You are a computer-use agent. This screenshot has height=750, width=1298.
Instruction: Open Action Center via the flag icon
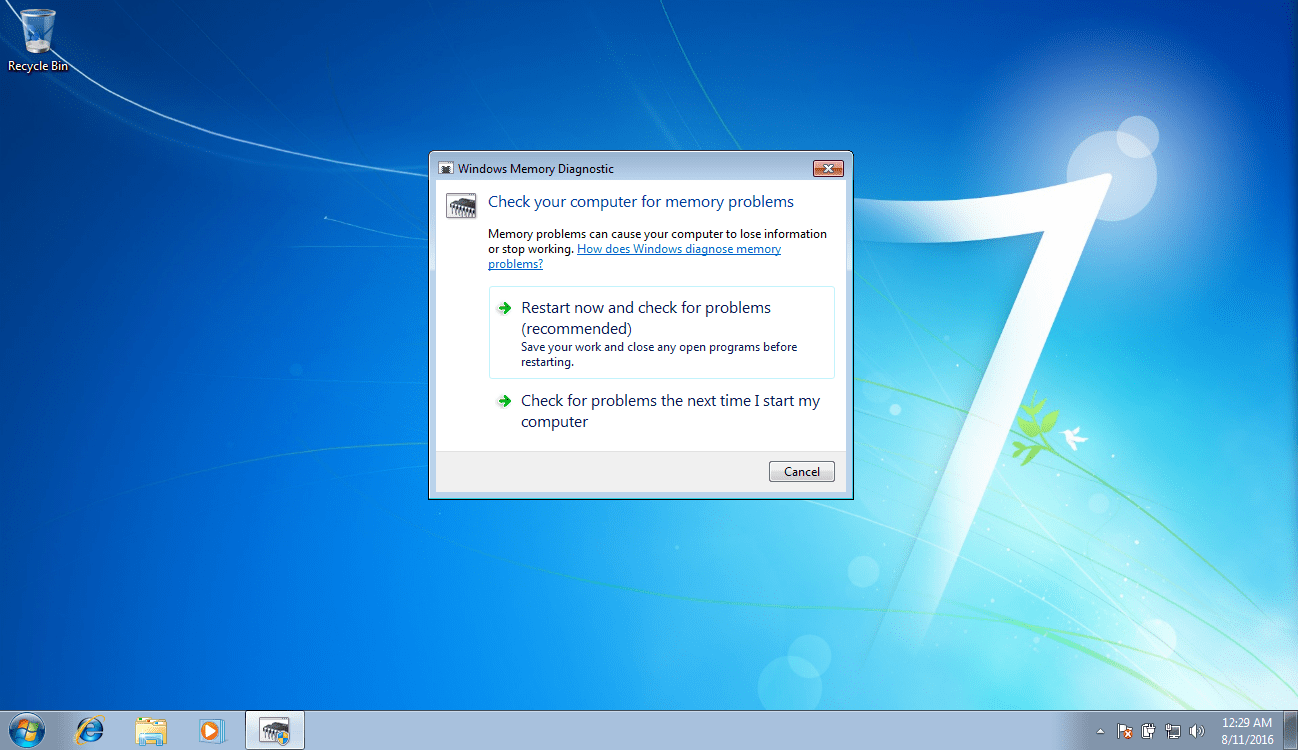point(1124,731)
